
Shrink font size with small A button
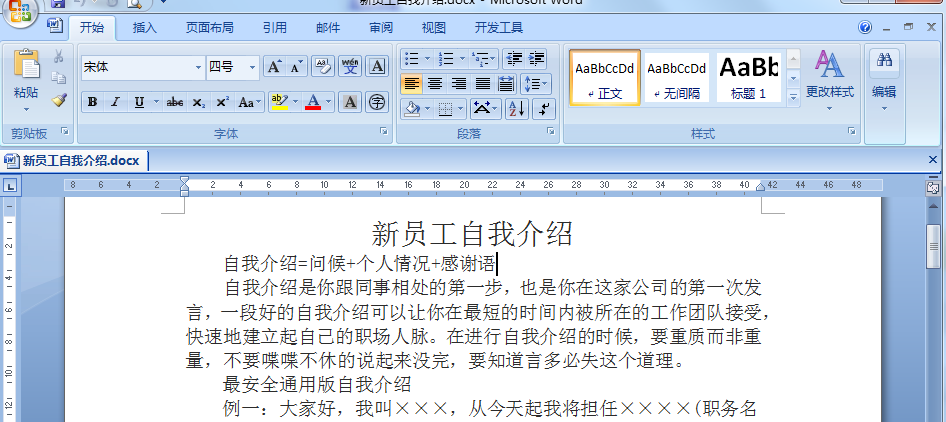[296, 67]
